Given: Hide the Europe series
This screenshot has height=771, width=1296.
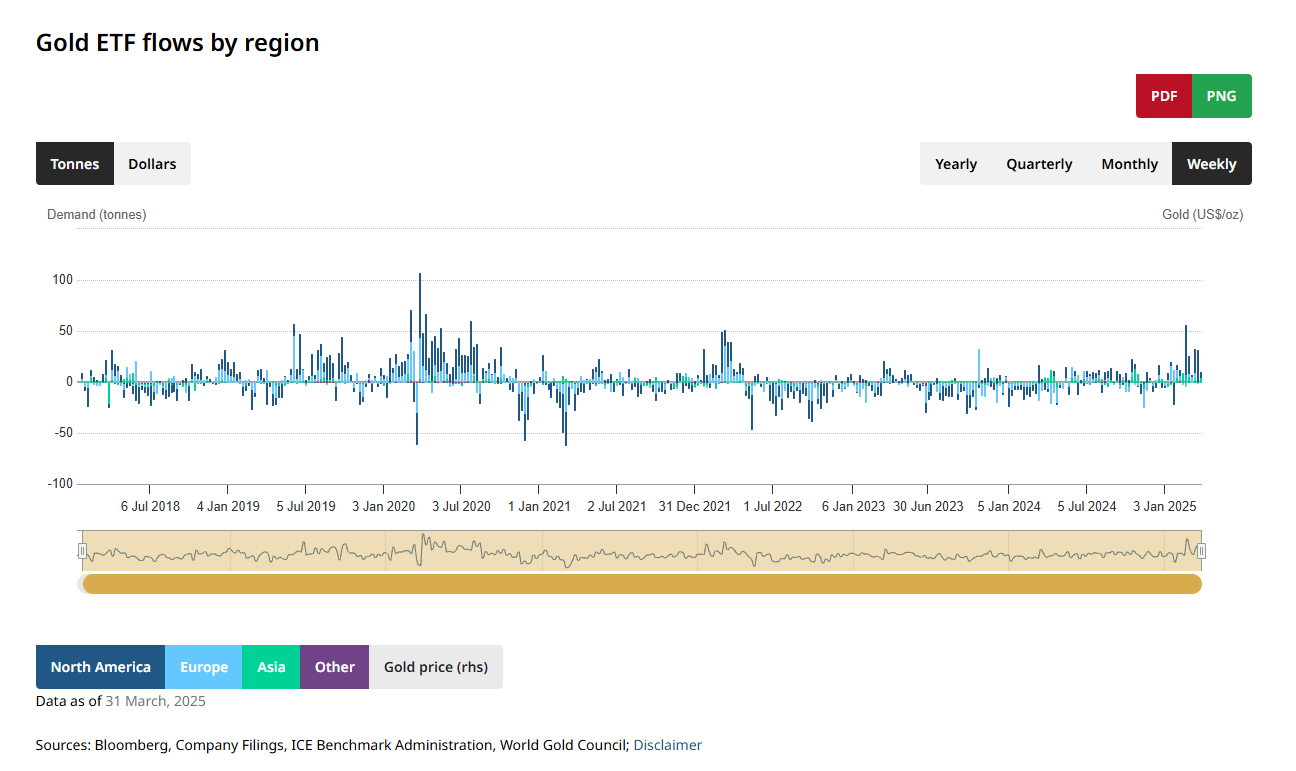Looking at the screenshot, I should (x=204, y=667).
